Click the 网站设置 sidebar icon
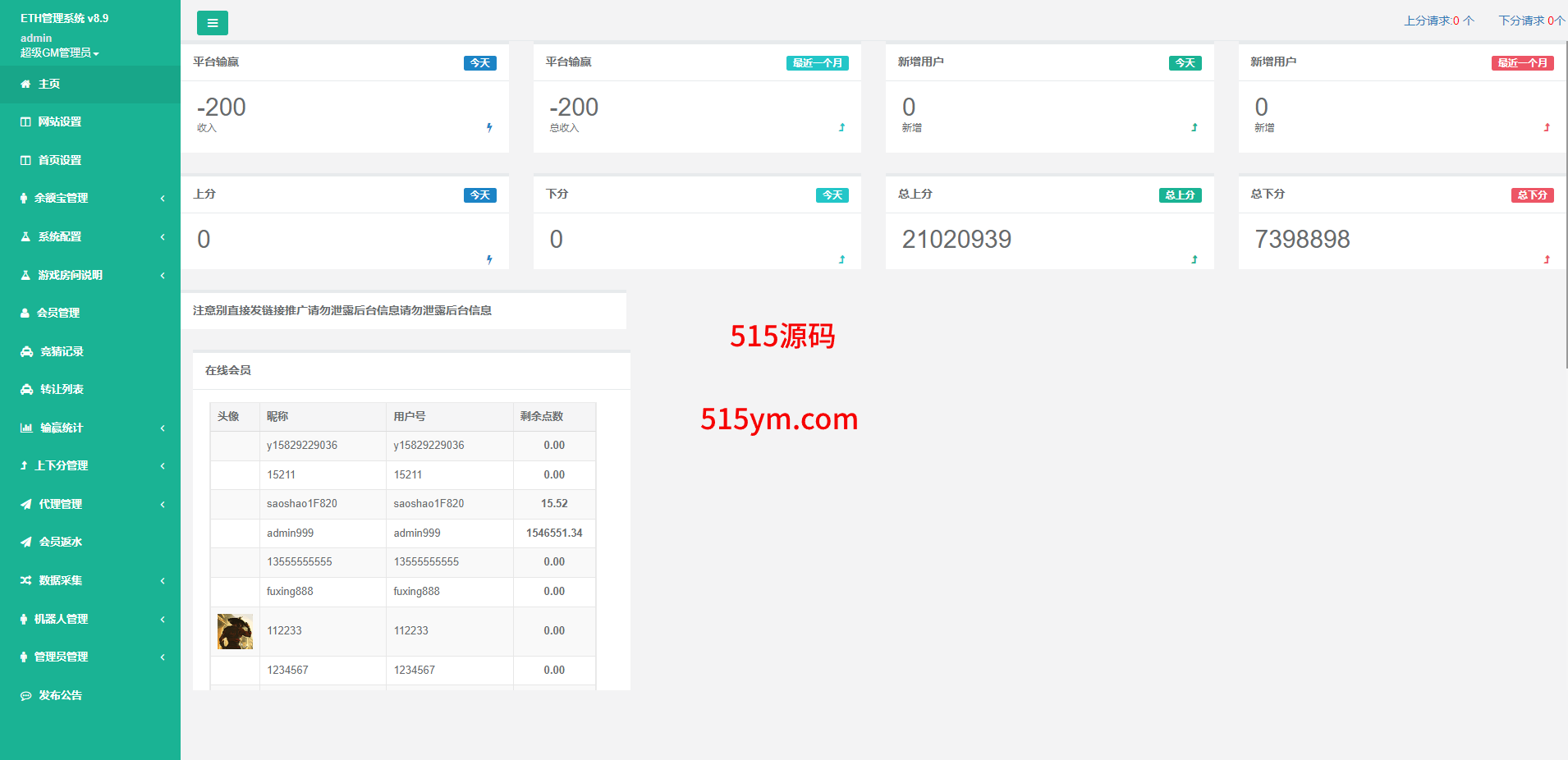Viewport: 1568px width, 760px height. tap(25, 121)
